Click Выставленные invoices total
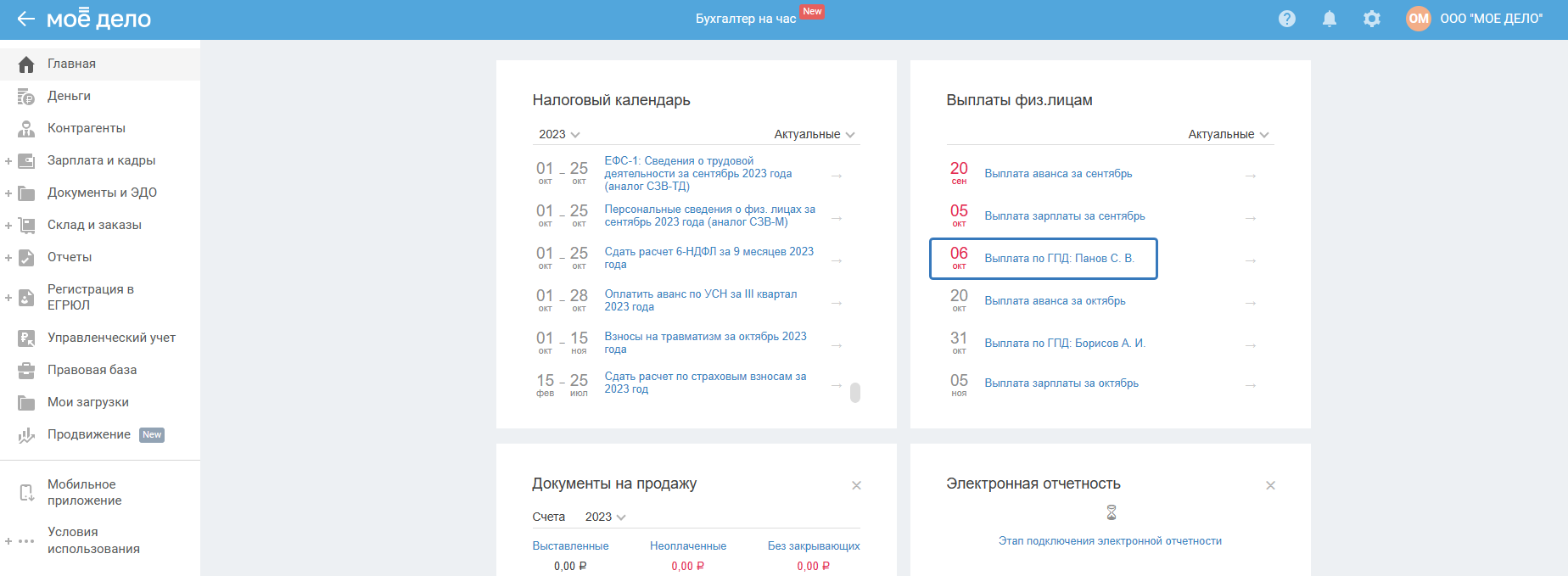The width and height of the screenshot is (1568, 576). tap(570, 566)
